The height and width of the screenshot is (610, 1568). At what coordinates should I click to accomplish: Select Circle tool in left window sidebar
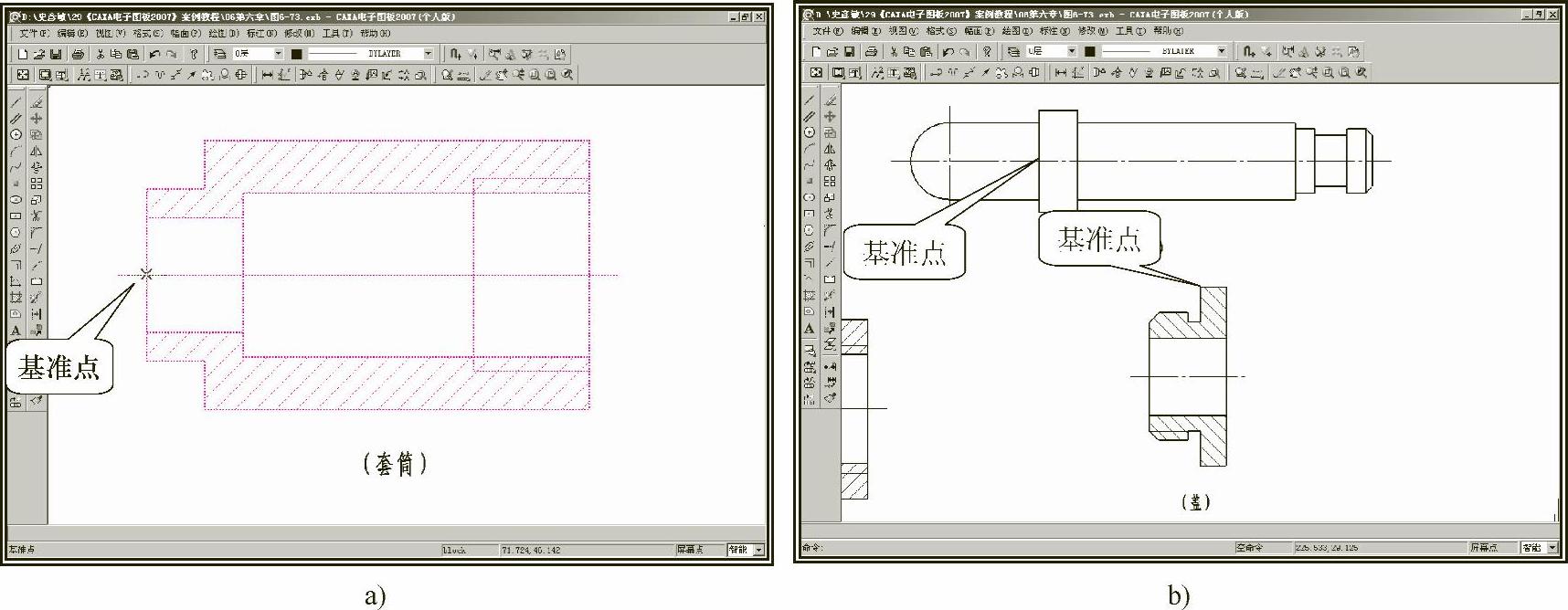click(16, 134)
